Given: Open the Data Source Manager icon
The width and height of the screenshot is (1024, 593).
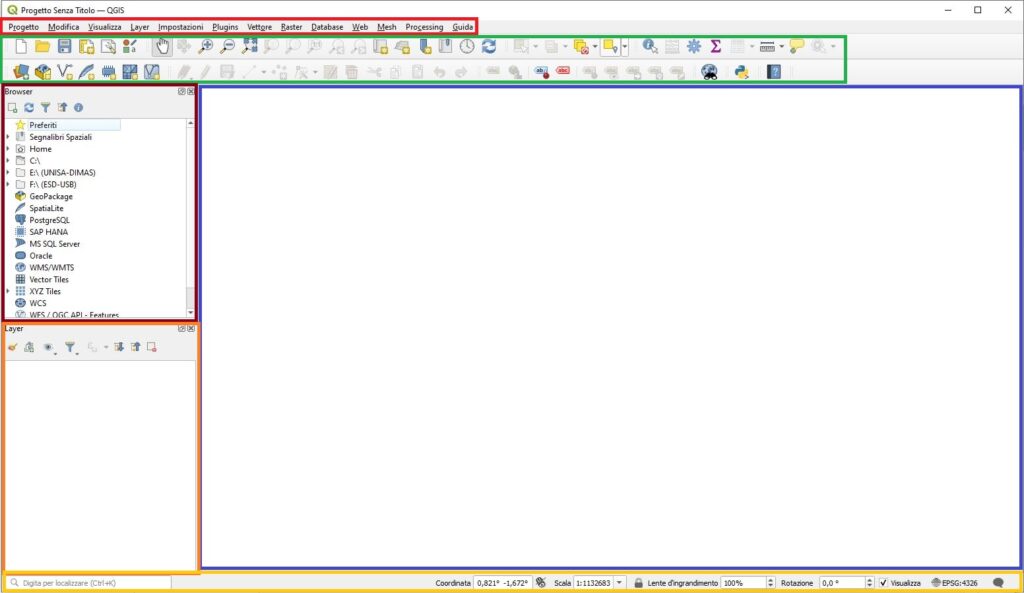Looking at the screenshot, I should pos(21,72).
